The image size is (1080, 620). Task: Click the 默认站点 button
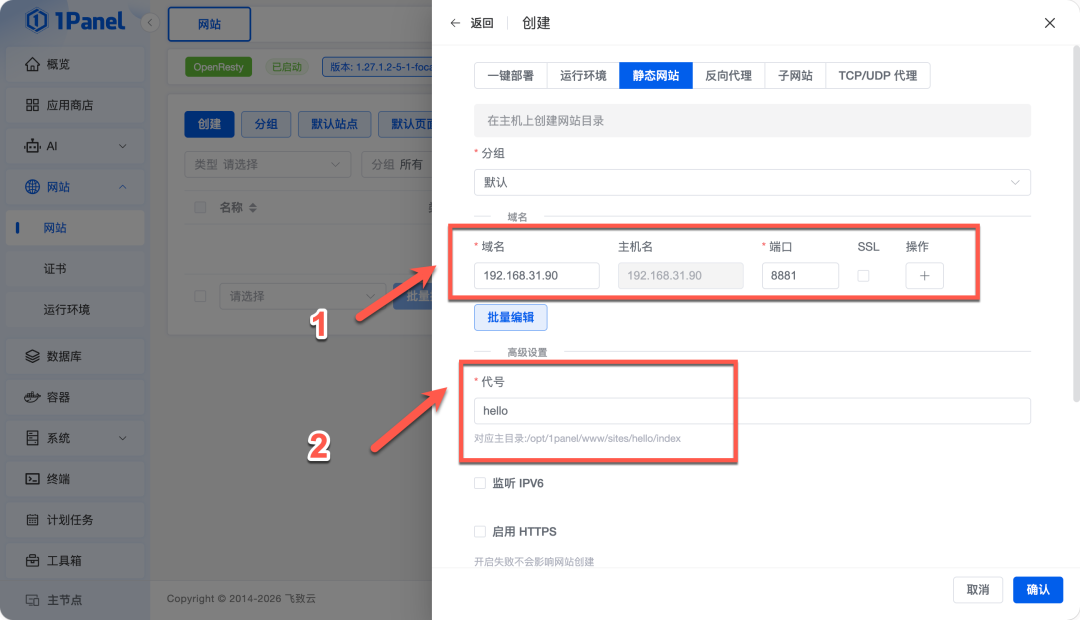click(334, 124)
